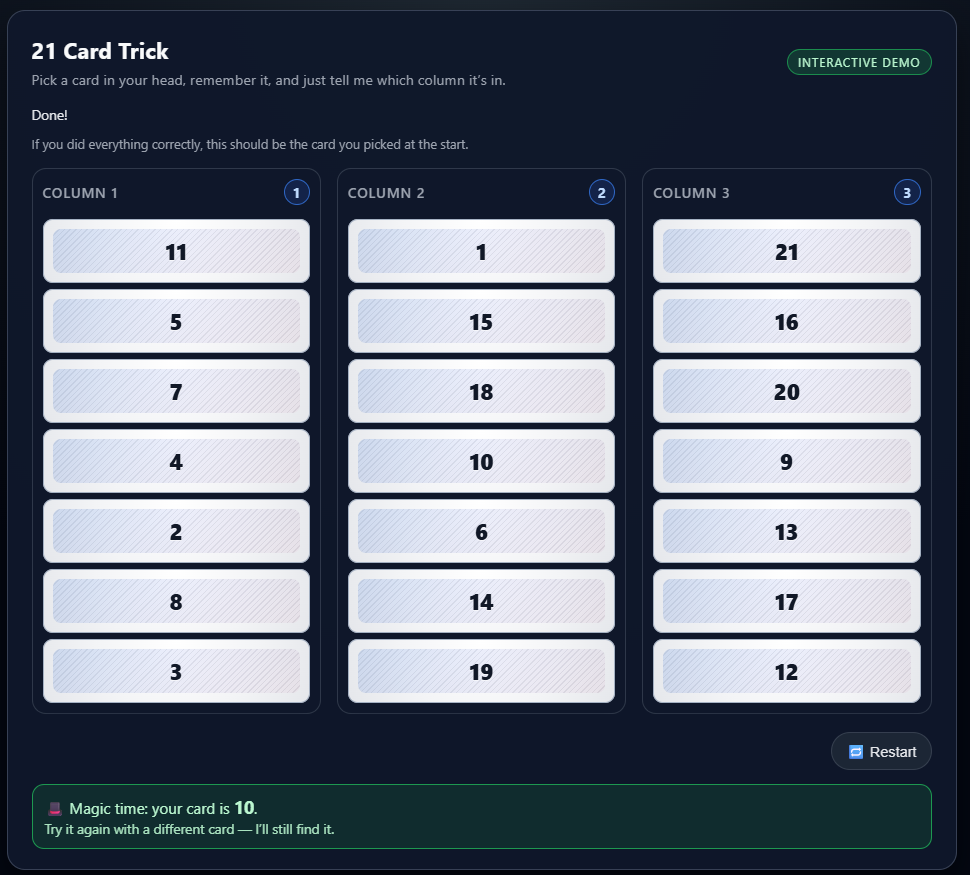Select the Column 1 header label
Viewport: 970px width, 875px height.
point(80,193)
